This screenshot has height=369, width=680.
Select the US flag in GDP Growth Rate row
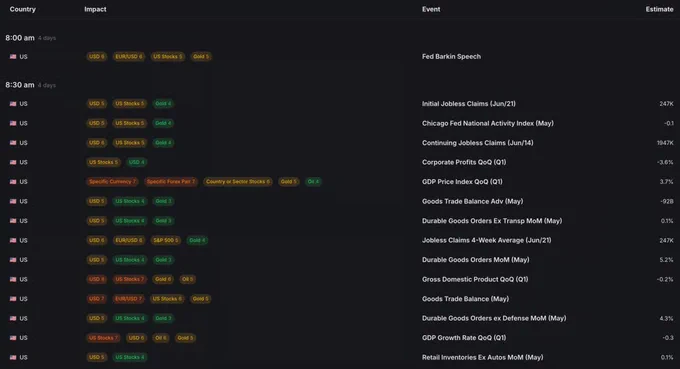point(13,338)
